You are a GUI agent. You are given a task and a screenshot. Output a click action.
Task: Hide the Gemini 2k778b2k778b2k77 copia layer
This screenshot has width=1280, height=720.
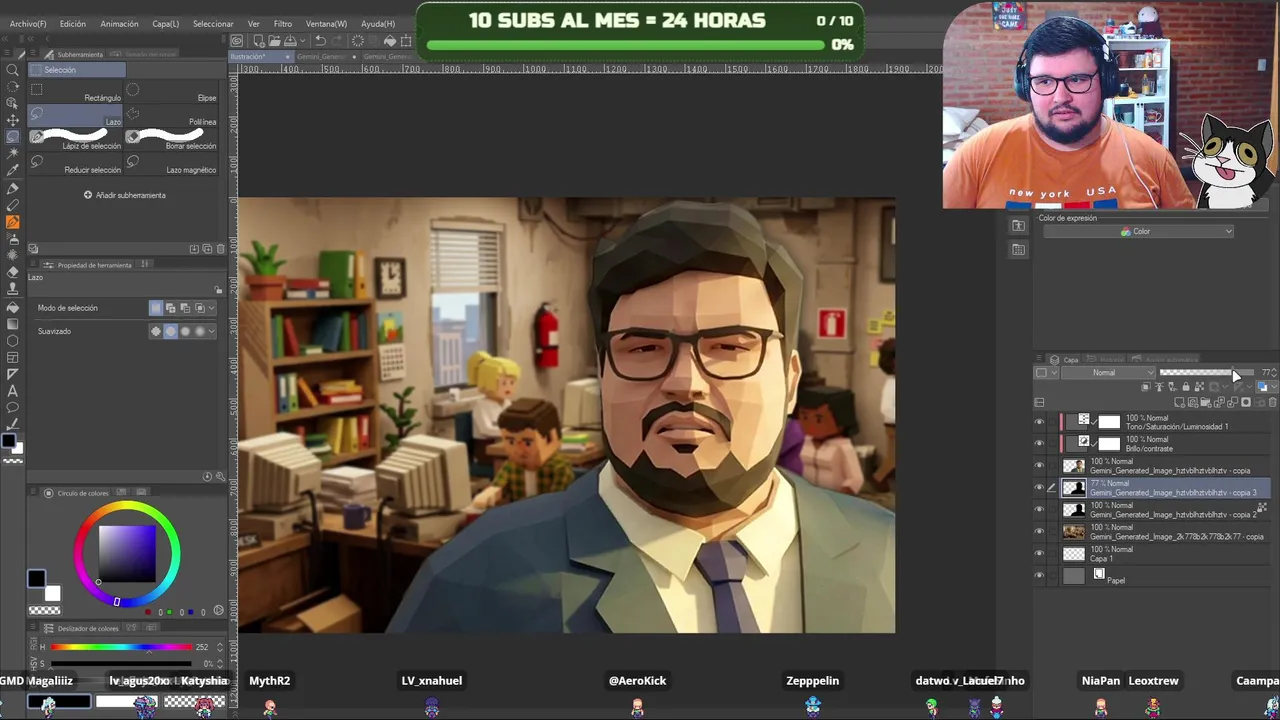tap(1039, 532)
